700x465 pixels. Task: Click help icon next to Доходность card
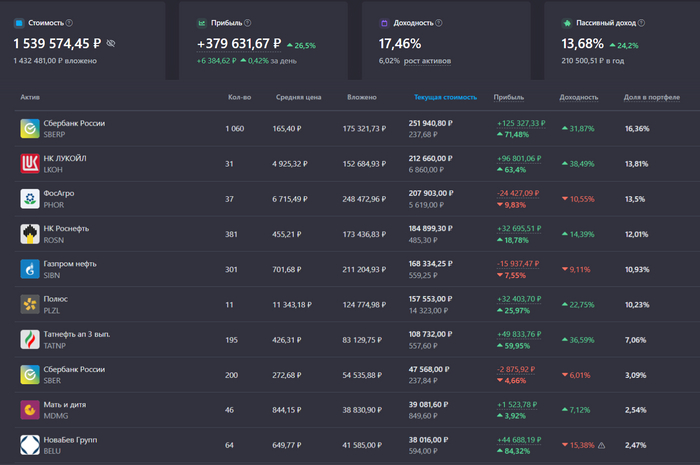tap(441, 22)
